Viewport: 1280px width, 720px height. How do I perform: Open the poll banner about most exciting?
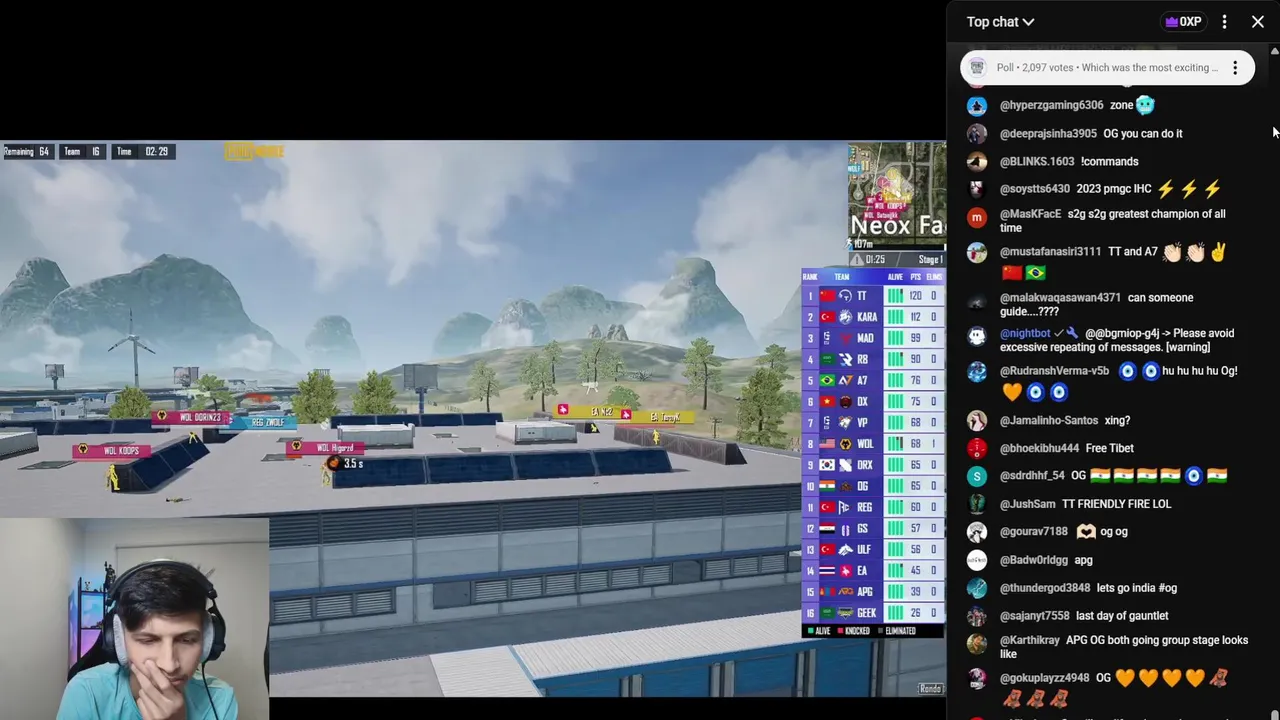click(x=1107, y=68)
